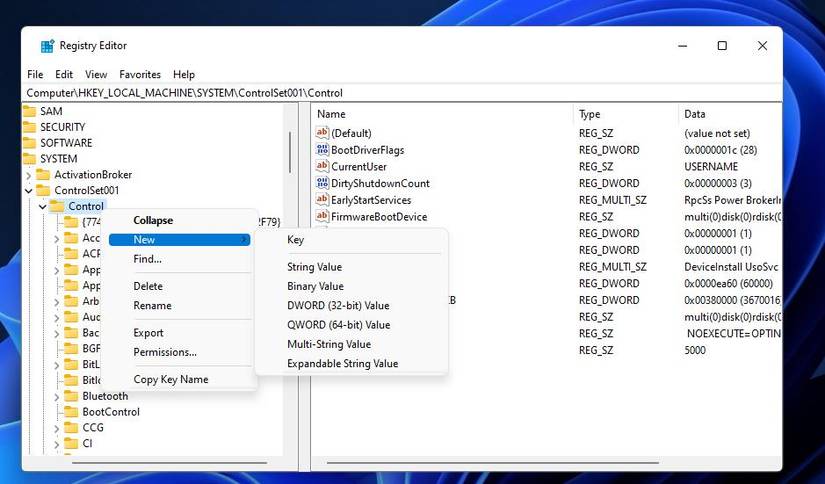Collapse the ControlSet001 tree node
825x484 pixels.
coord(29,190)
